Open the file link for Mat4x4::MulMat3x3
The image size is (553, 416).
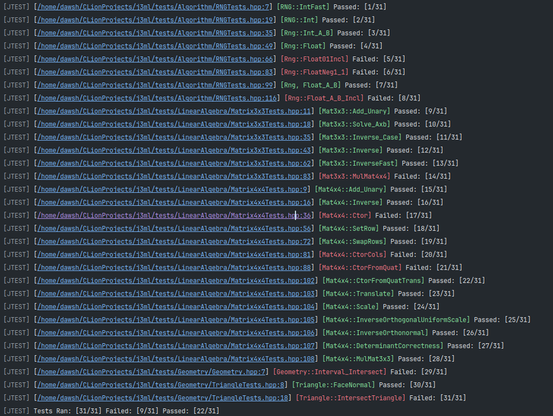(176, 359)
